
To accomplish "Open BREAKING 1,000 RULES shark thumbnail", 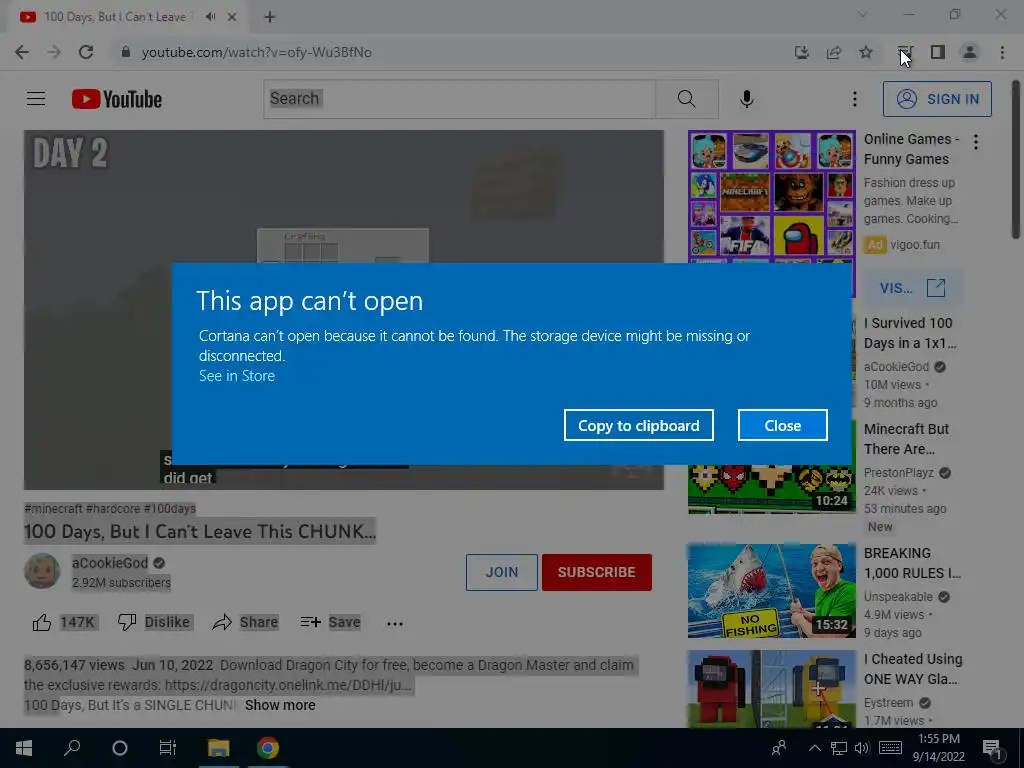I will point(771,590).
